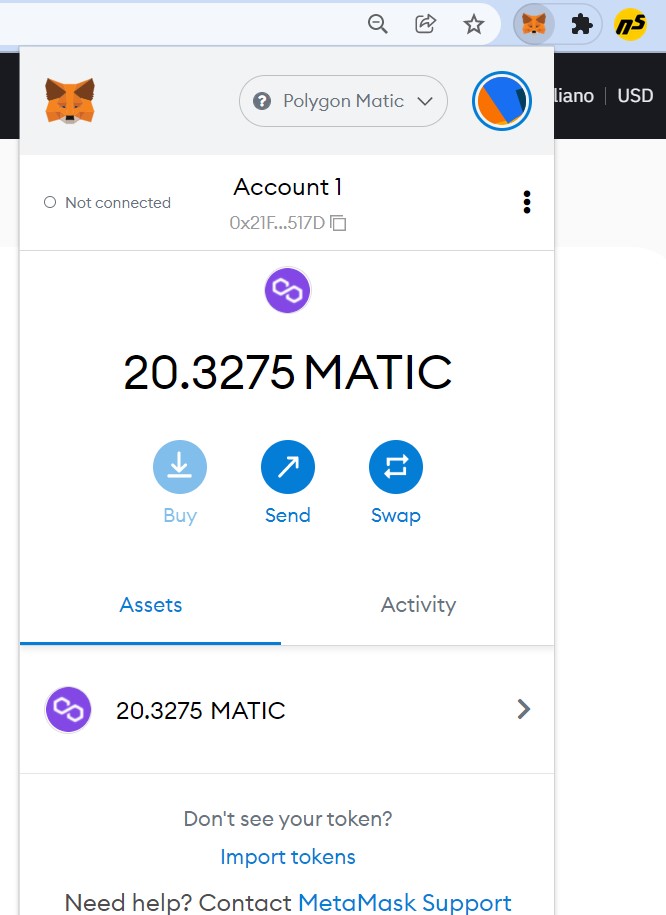
Task: Click the 20.3275 MATIC main balance
Action: 288,372
